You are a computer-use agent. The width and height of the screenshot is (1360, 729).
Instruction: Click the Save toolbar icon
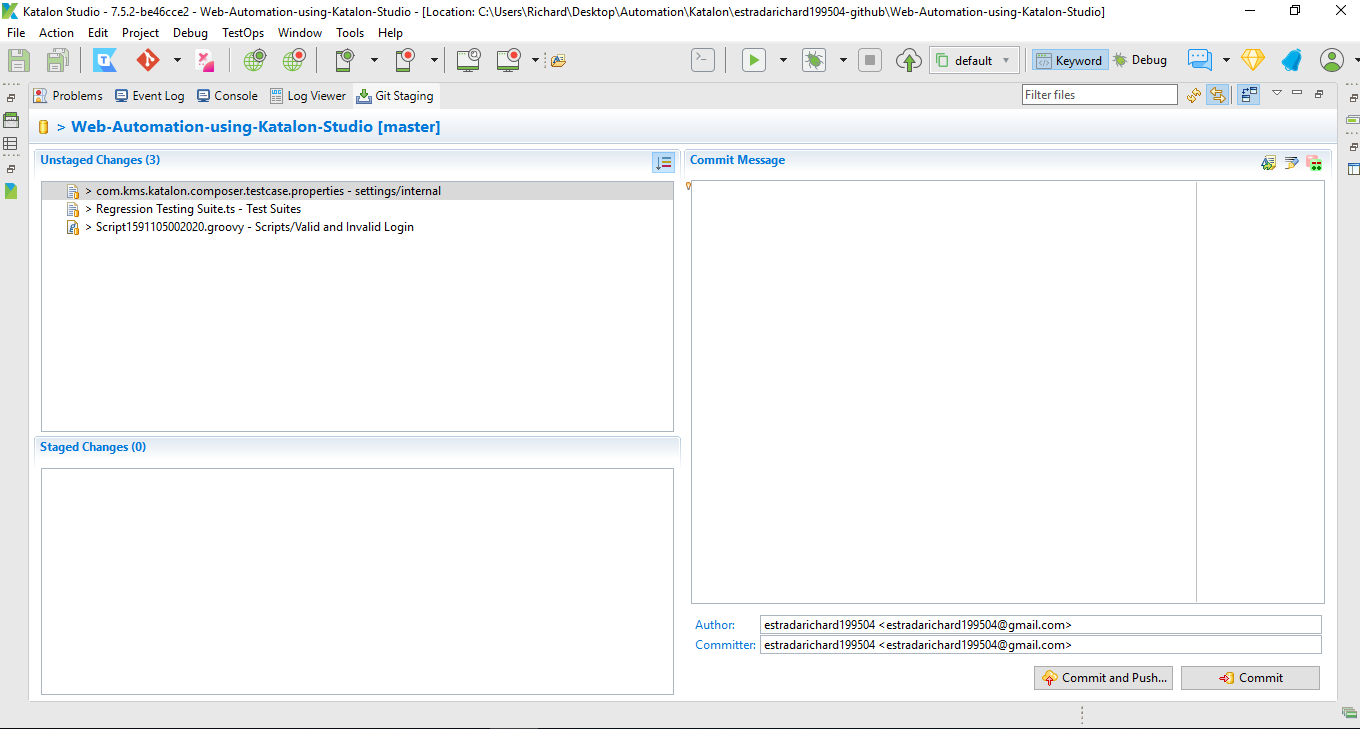click(18, 60)
